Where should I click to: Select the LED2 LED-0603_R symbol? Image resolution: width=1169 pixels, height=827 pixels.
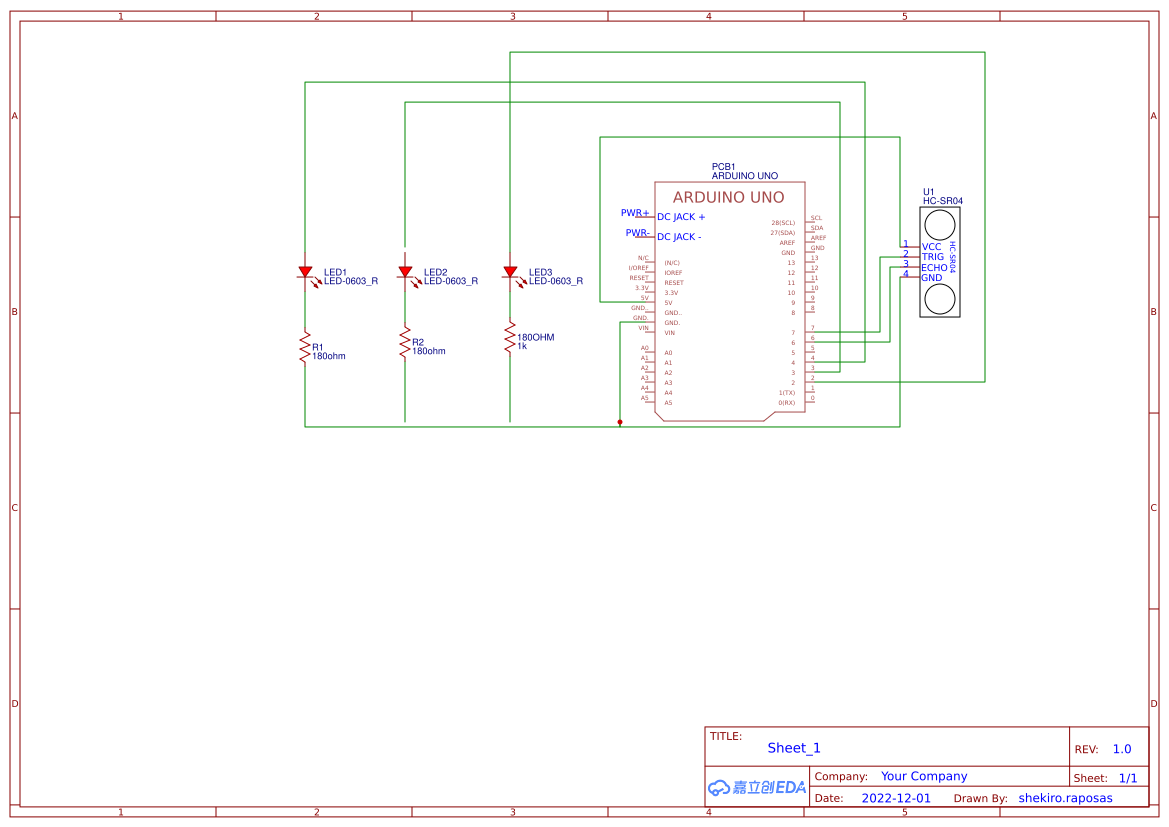tap(407, 272)
